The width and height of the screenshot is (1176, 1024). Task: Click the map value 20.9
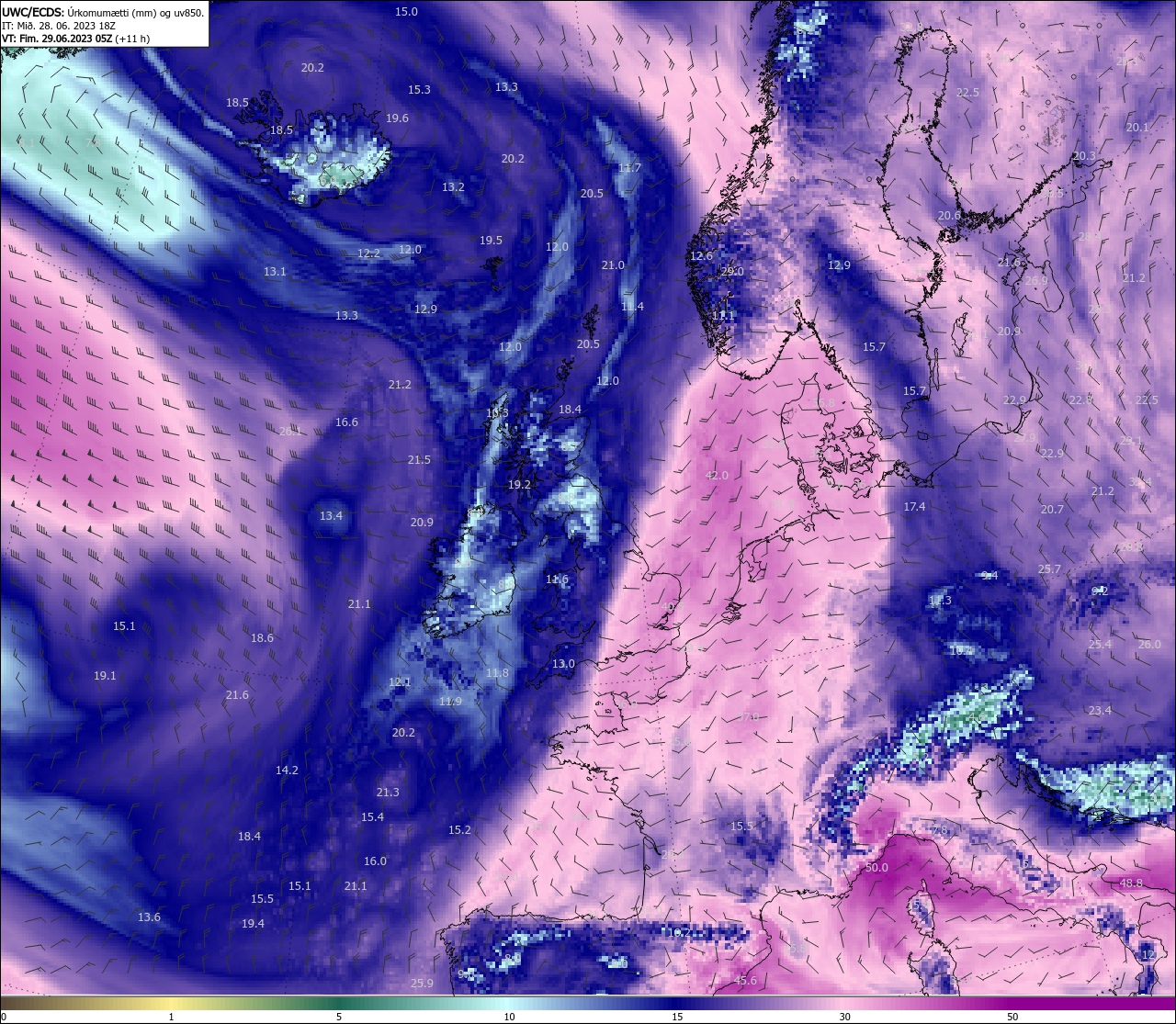422,523
